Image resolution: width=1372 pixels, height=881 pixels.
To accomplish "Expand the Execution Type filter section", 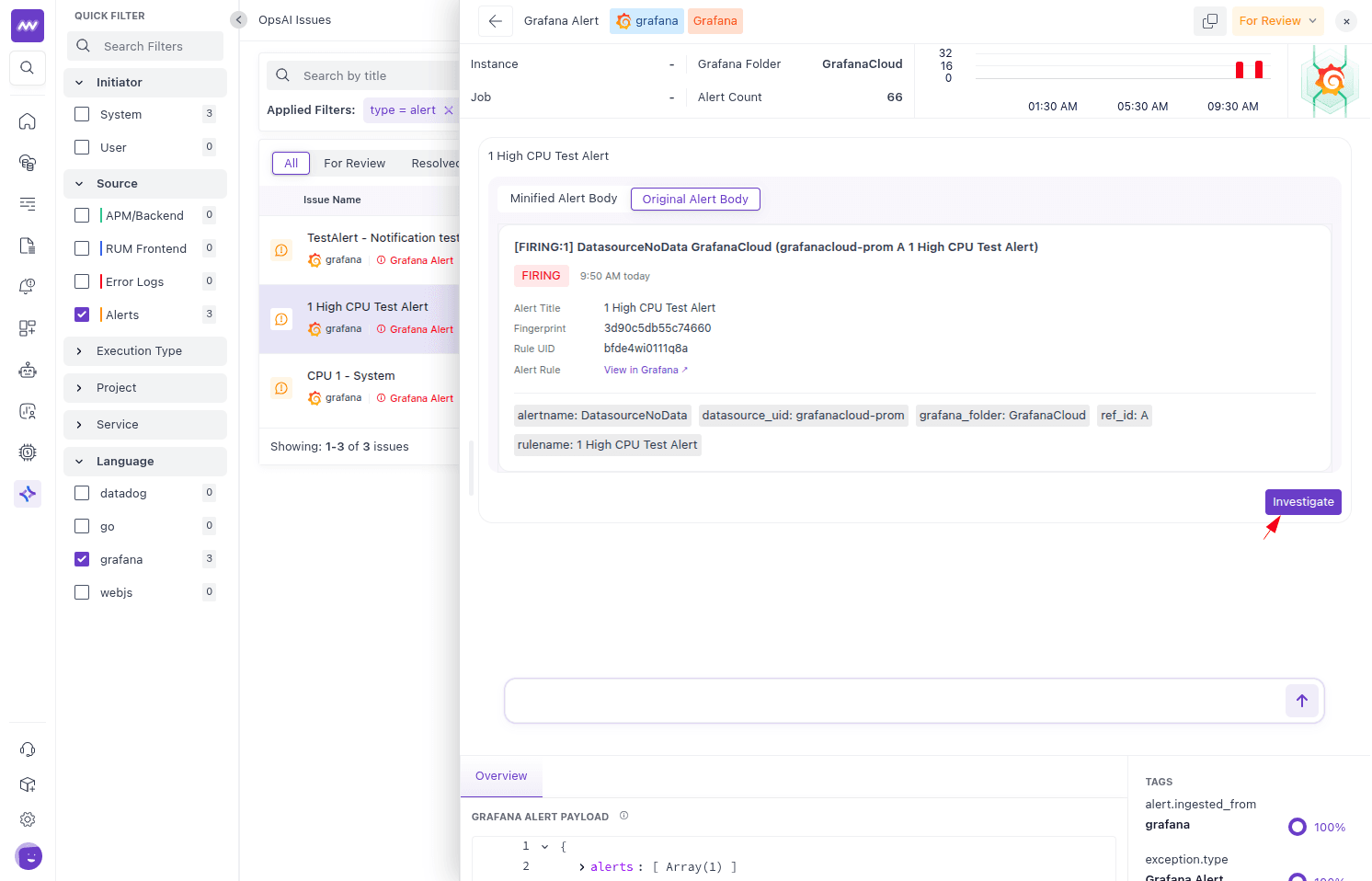I will (x=145, y=351).
